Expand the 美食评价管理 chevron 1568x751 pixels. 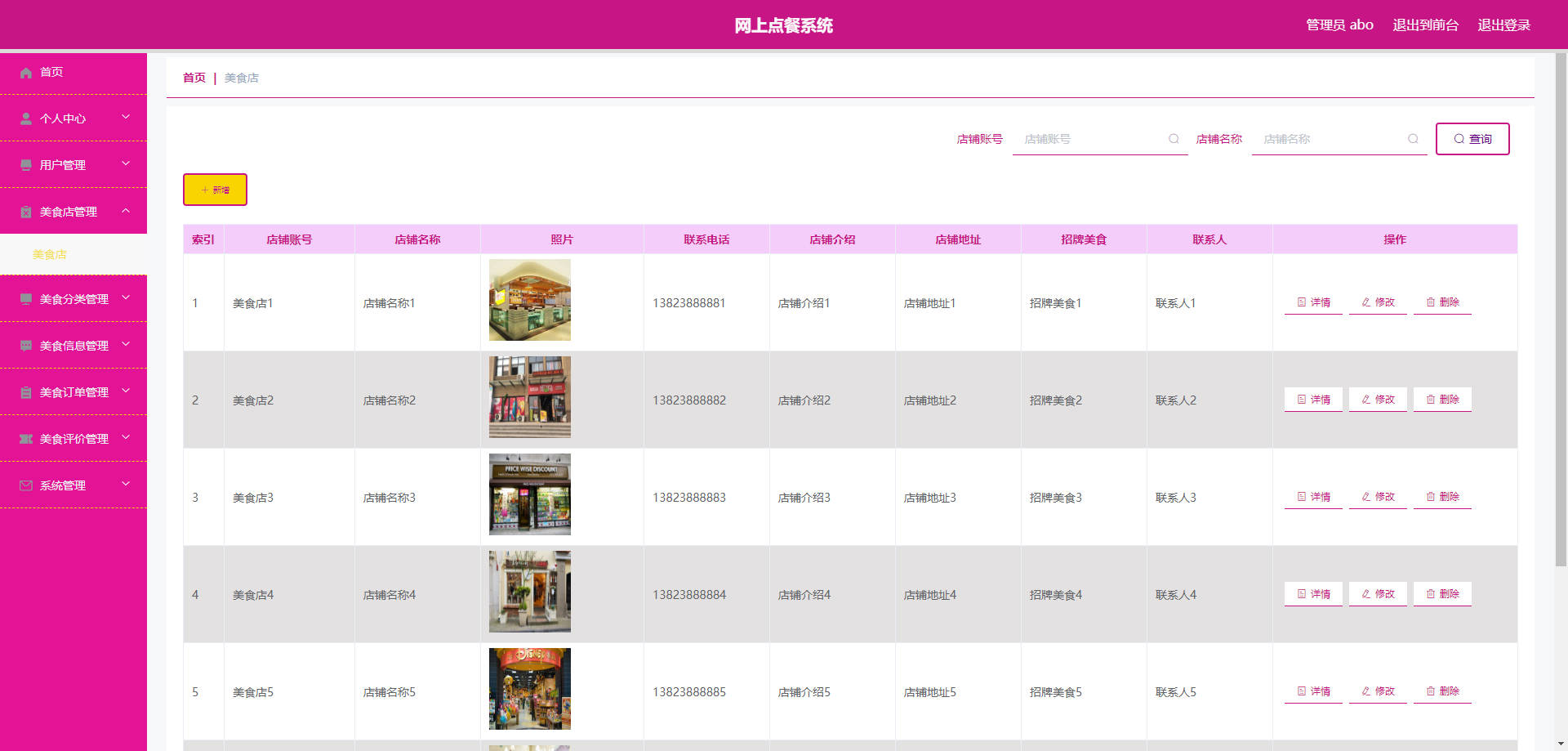click(x=126, y=437)
